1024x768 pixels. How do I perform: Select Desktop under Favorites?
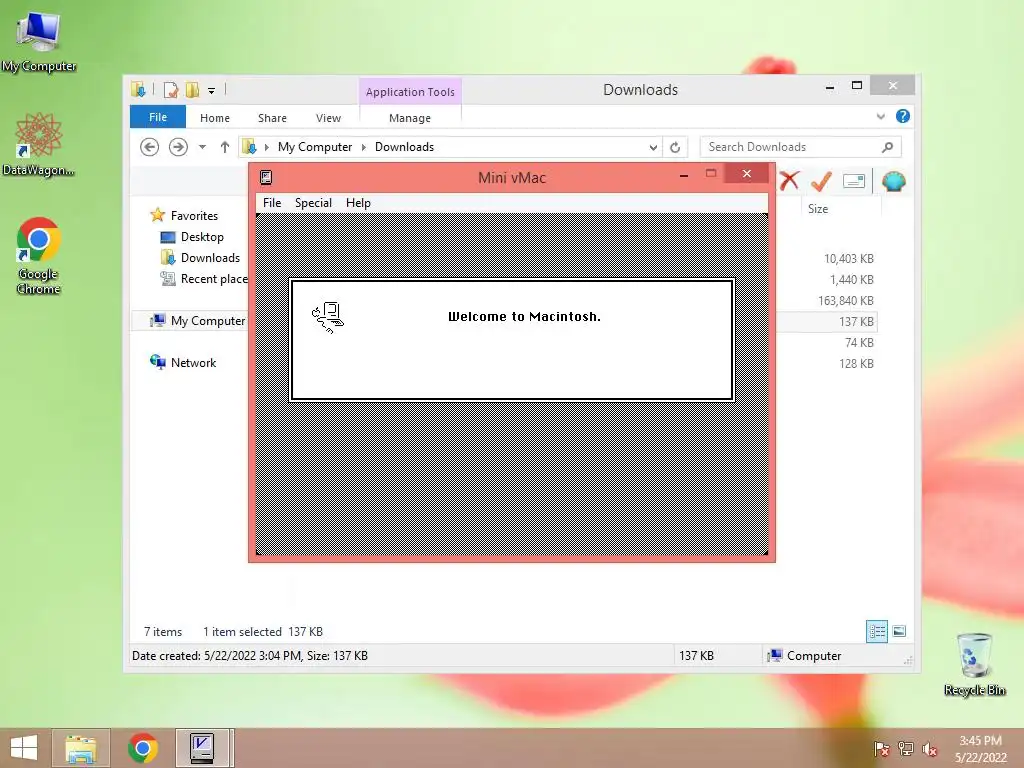(x=202, y=237)
